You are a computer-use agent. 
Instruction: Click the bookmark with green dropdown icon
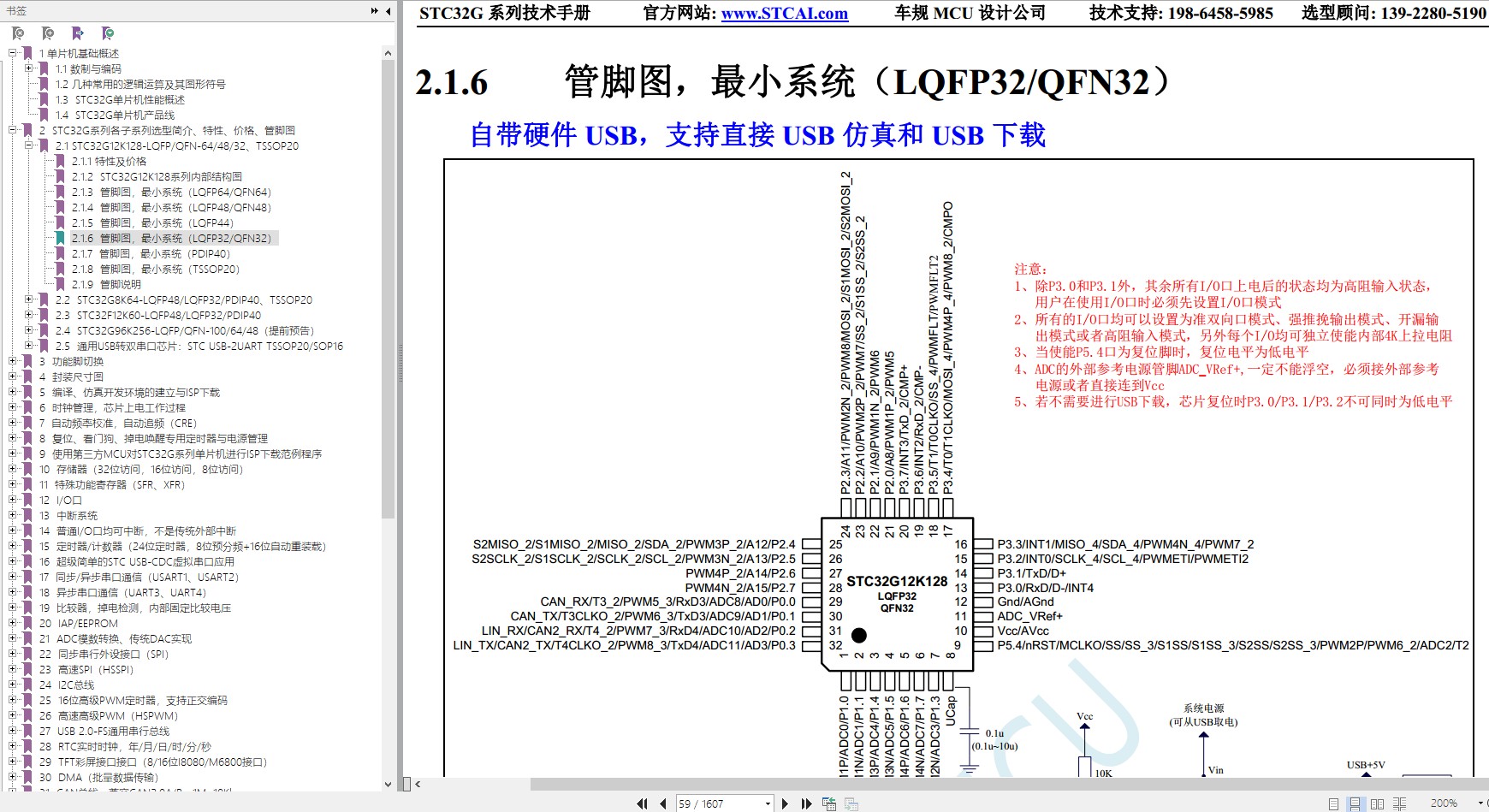(x=108, y=33)
